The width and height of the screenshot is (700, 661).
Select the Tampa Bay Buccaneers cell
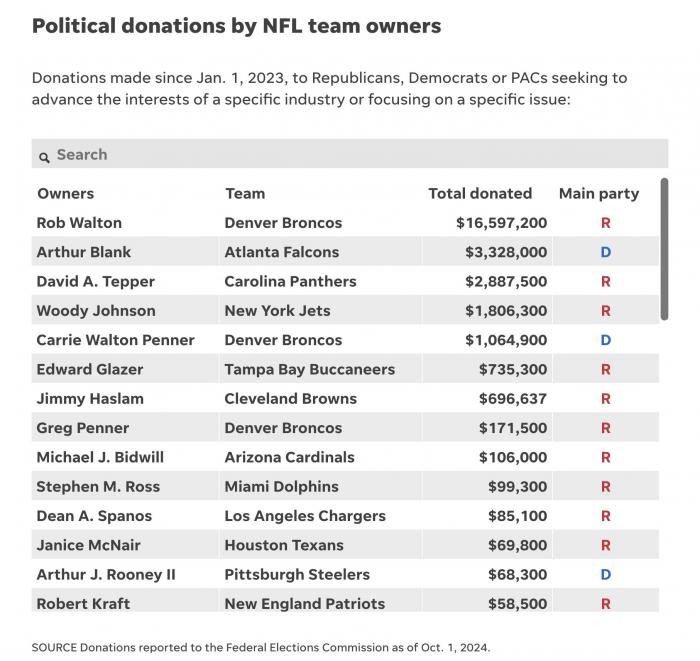pyautogui.click(x=309, y=370)
